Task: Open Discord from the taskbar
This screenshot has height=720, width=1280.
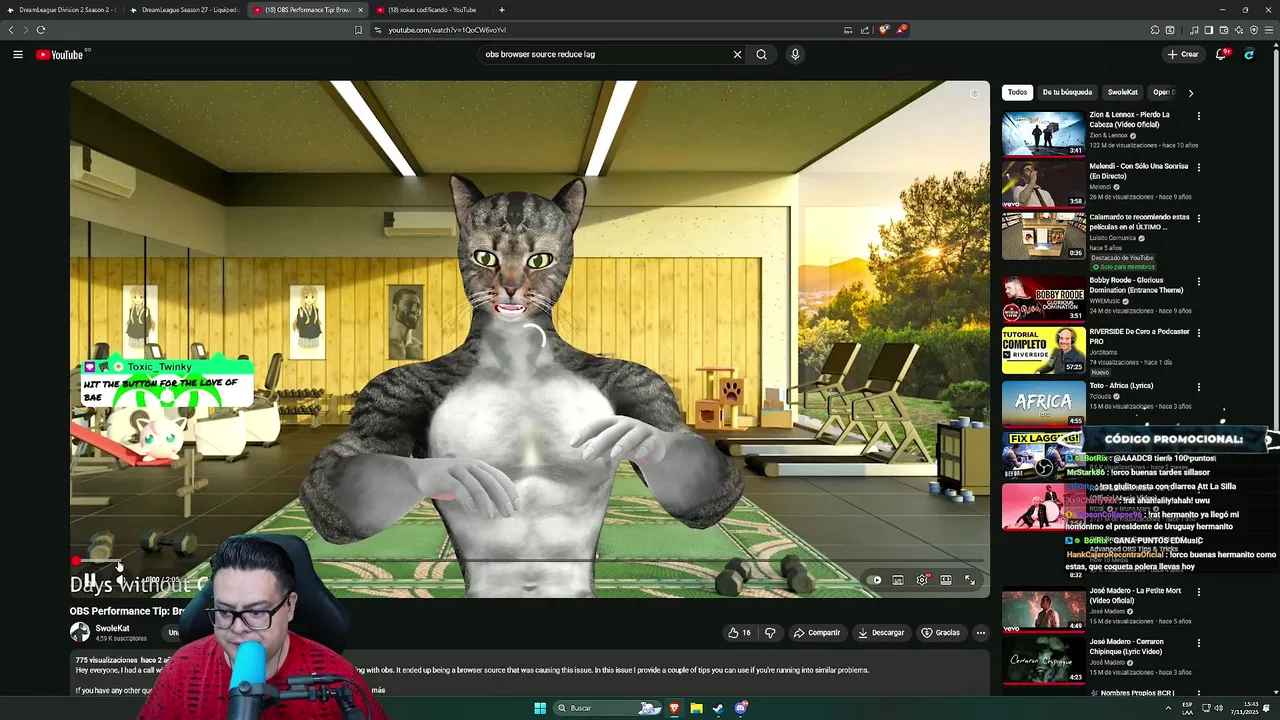Action: 741,708
